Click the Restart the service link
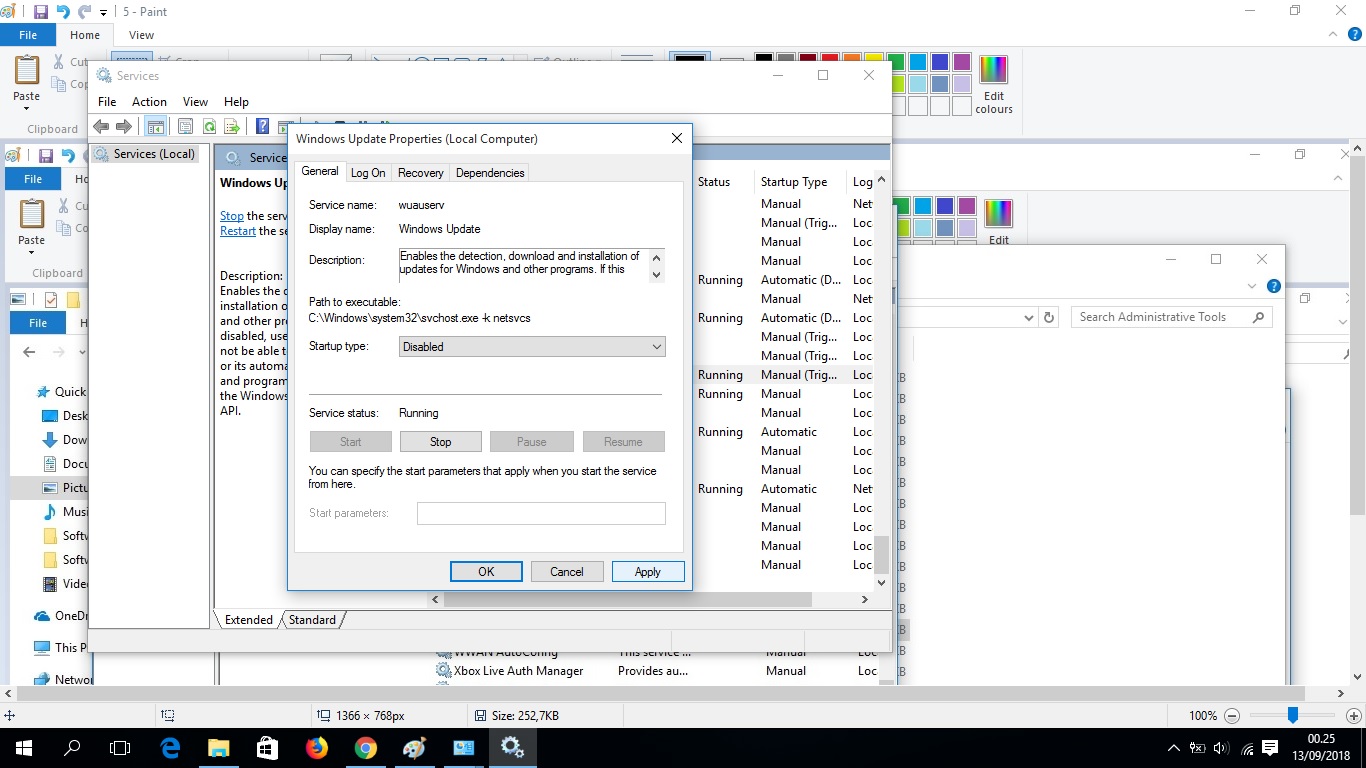1366x768 pixels. click(238, 231)
